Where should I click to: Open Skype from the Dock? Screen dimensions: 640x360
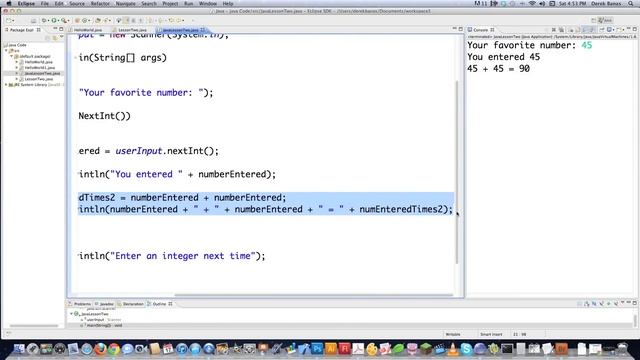coord(466,349)
